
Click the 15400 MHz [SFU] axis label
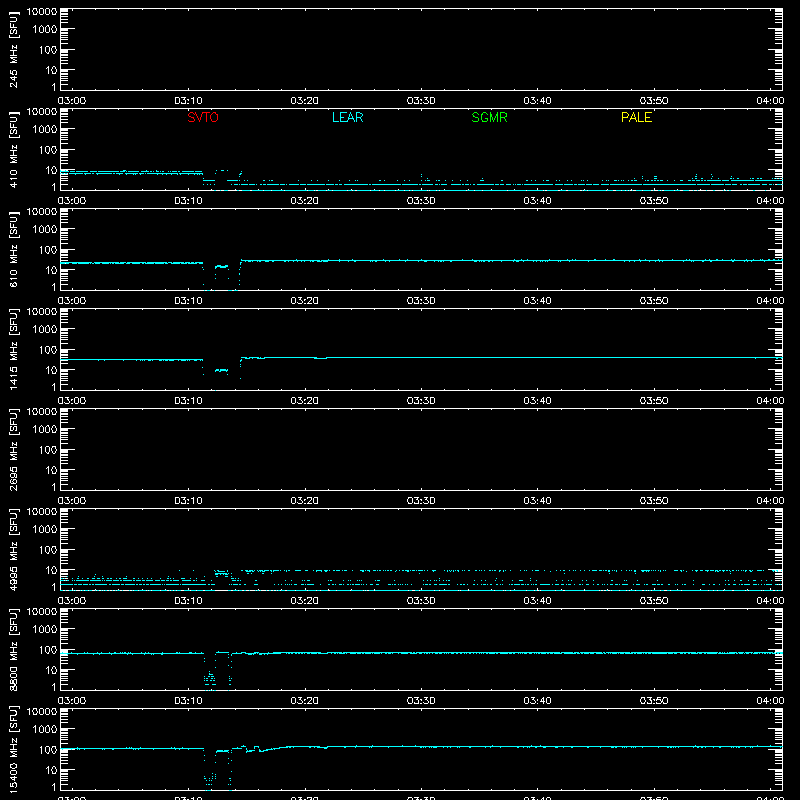coord(13,750)
